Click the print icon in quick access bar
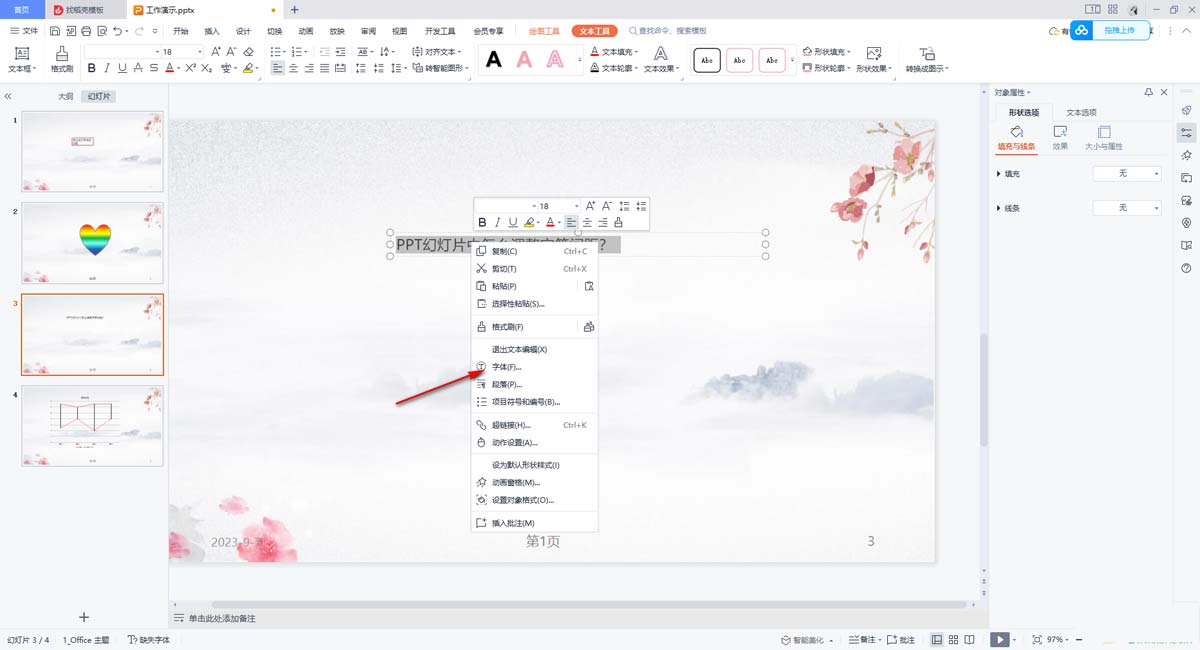This screenshot has width=1200, height=650. pos(86,32)
